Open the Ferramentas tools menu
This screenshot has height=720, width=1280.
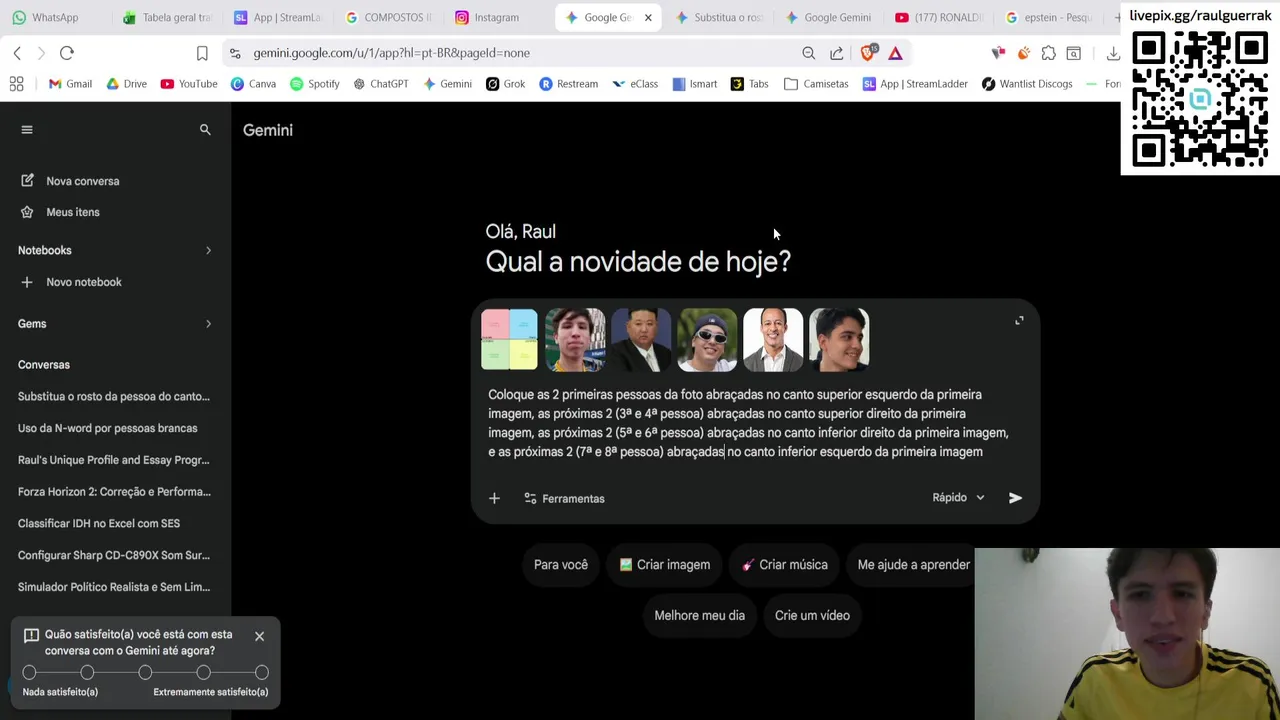coord(565,498)
